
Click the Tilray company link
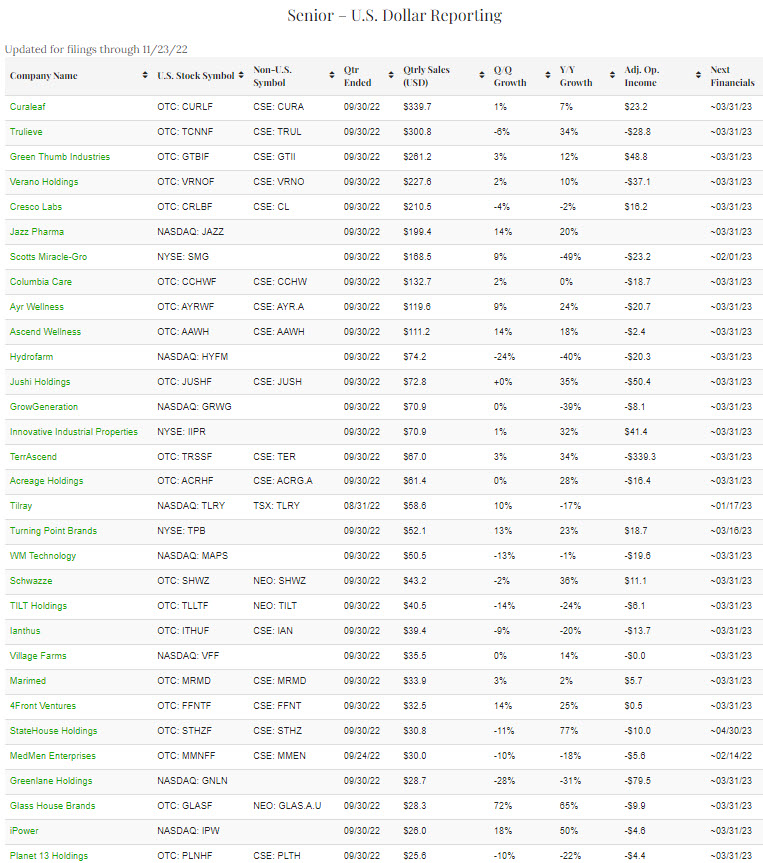pos(21,506)
